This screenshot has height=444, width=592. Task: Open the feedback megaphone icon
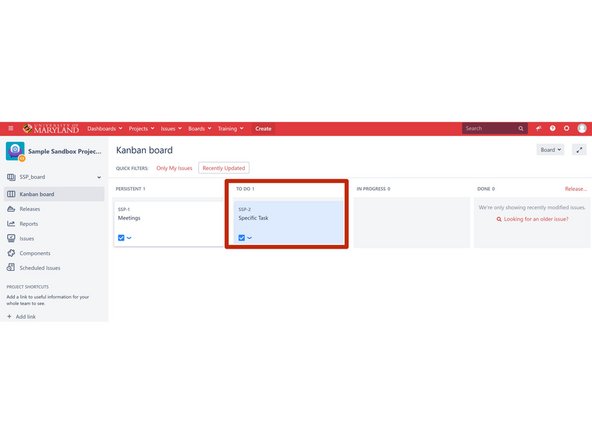pyautogui.click(x=538, y=128)
